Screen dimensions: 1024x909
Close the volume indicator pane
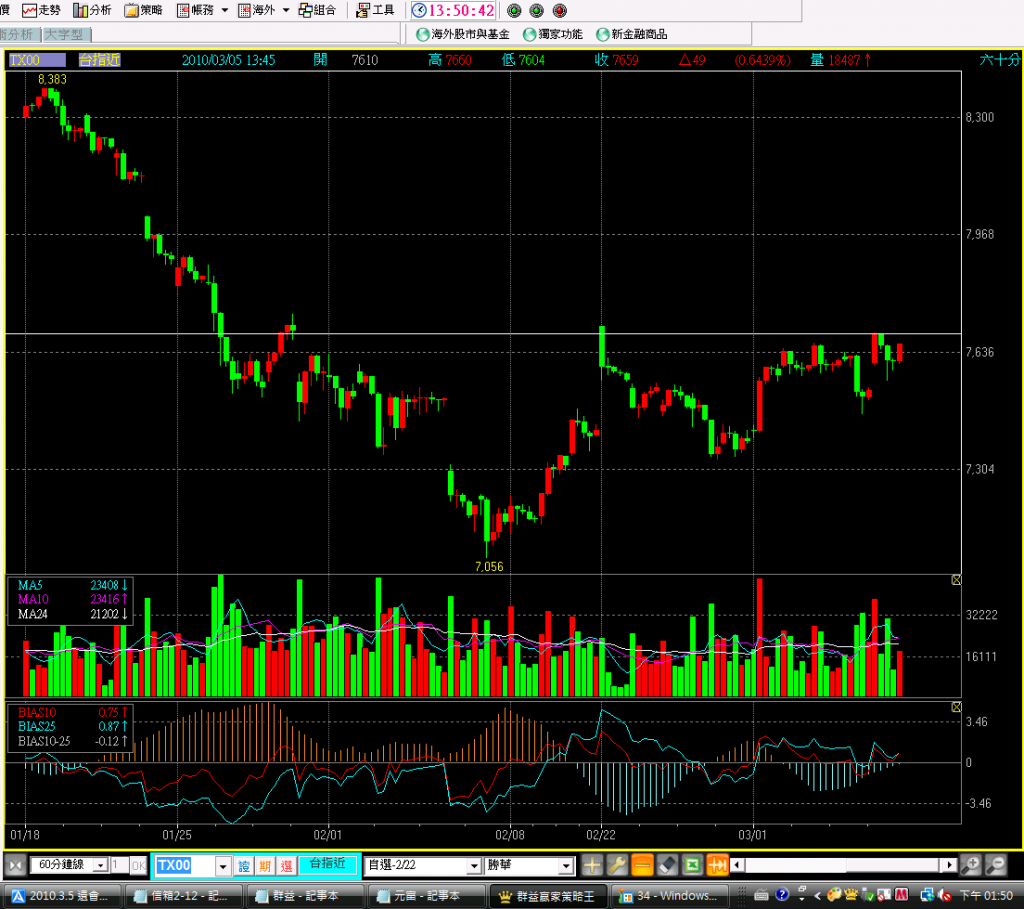point(956,580)
